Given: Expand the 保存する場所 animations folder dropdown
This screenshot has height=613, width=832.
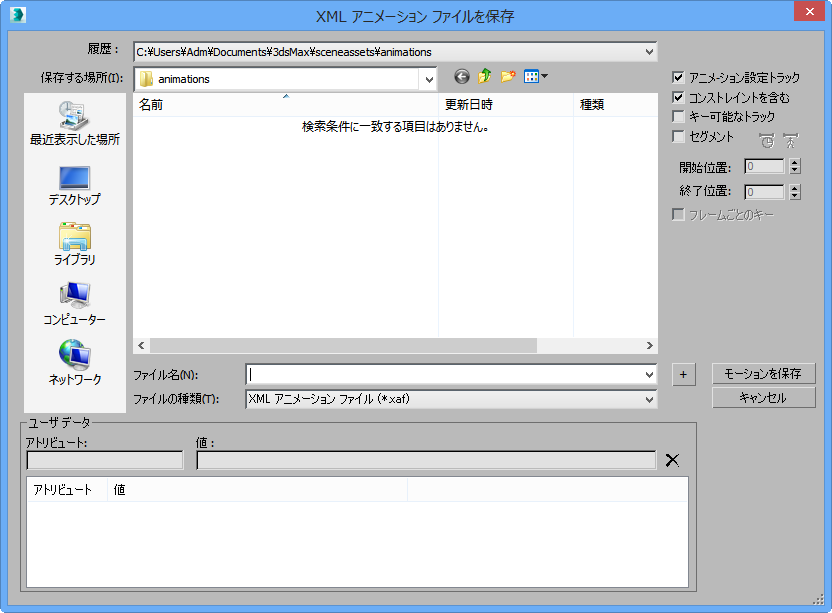Looking at the screenshot, I should pyautogui.click(x=429, y=80).
